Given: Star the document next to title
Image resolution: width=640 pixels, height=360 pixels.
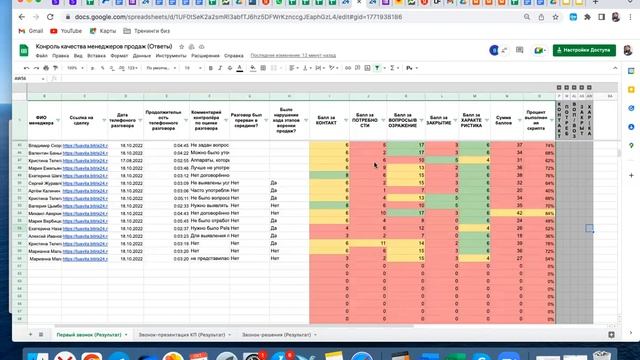Looking at the screenshot, I should [x=182, y=47].
